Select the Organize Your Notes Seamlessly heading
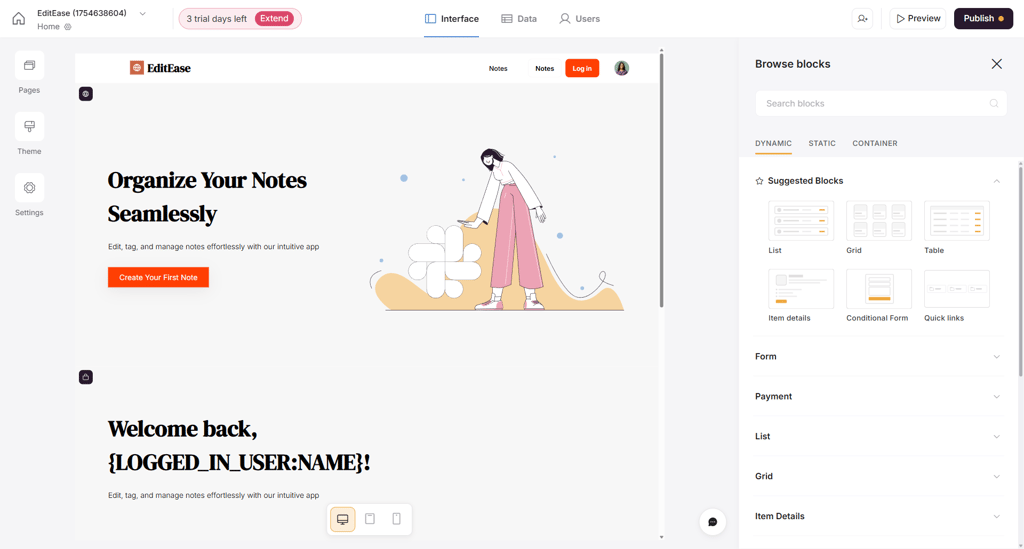1024x549 pixels. [207, 197]
